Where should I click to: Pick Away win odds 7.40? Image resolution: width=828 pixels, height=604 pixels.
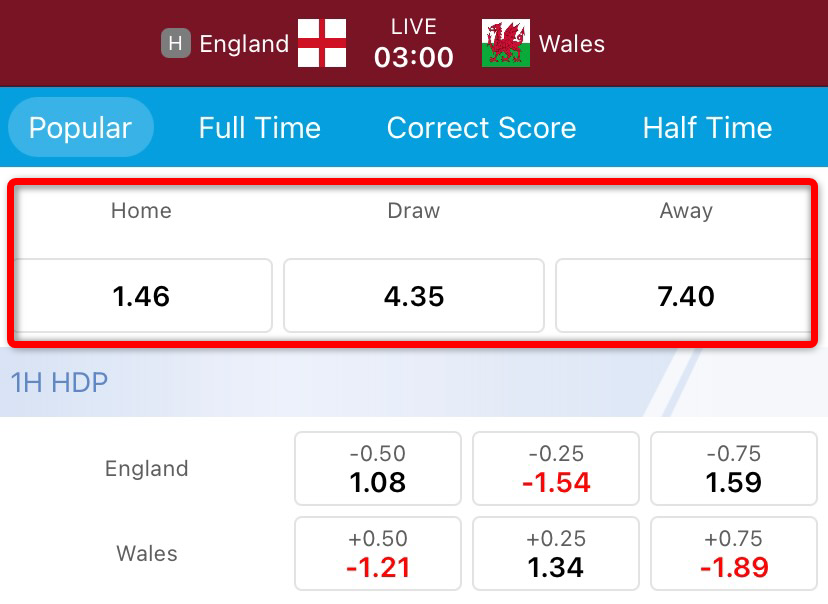[686, 296]
